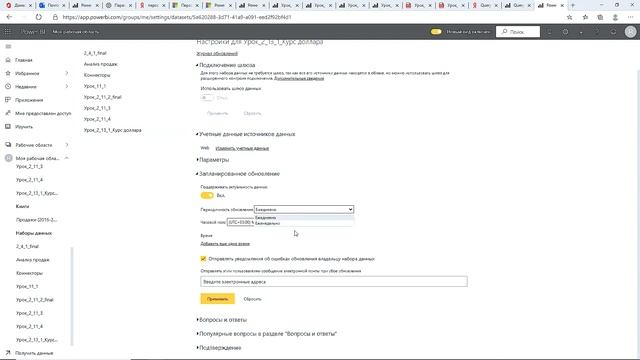This screenshot has width=640, height=360.
Task: Open feedback smiley in Power BI header
Action: click(613, 31)
